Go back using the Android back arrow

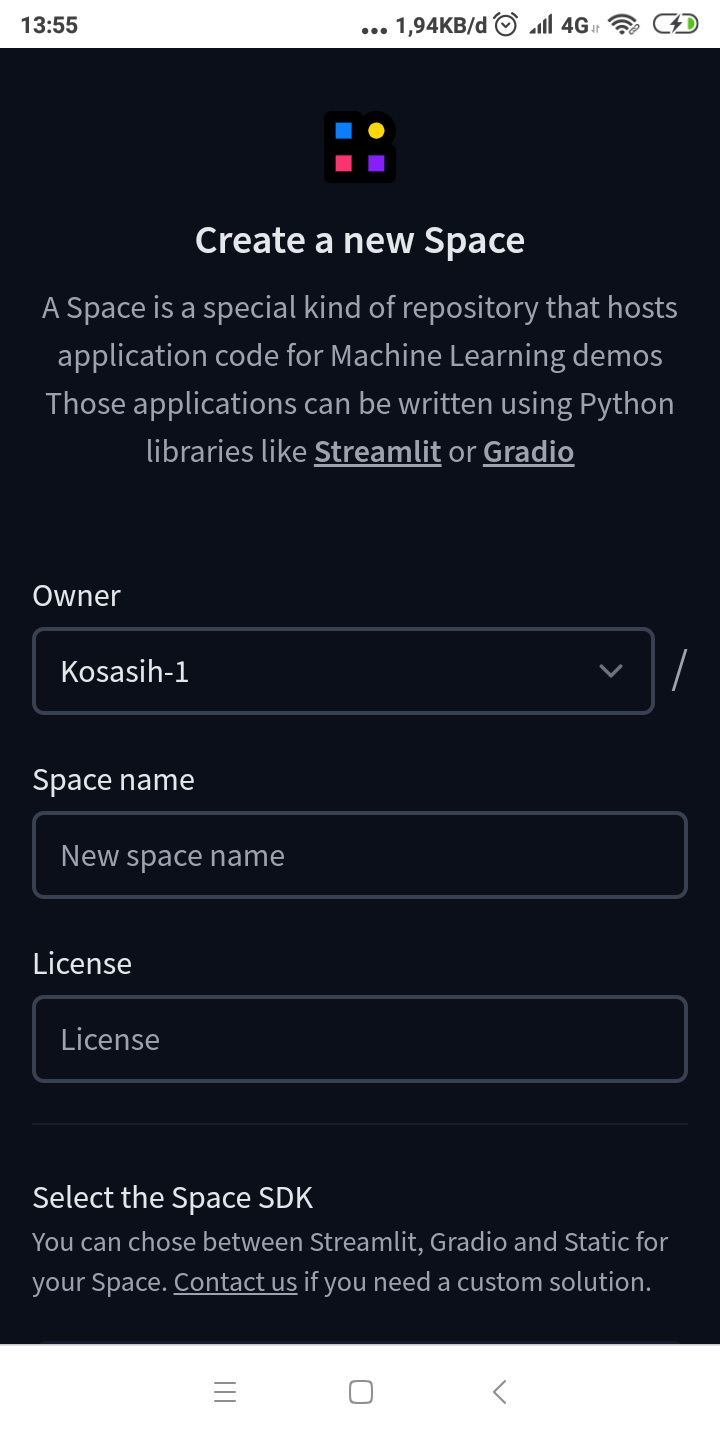pyautogui.click(x=500, y=1392)
